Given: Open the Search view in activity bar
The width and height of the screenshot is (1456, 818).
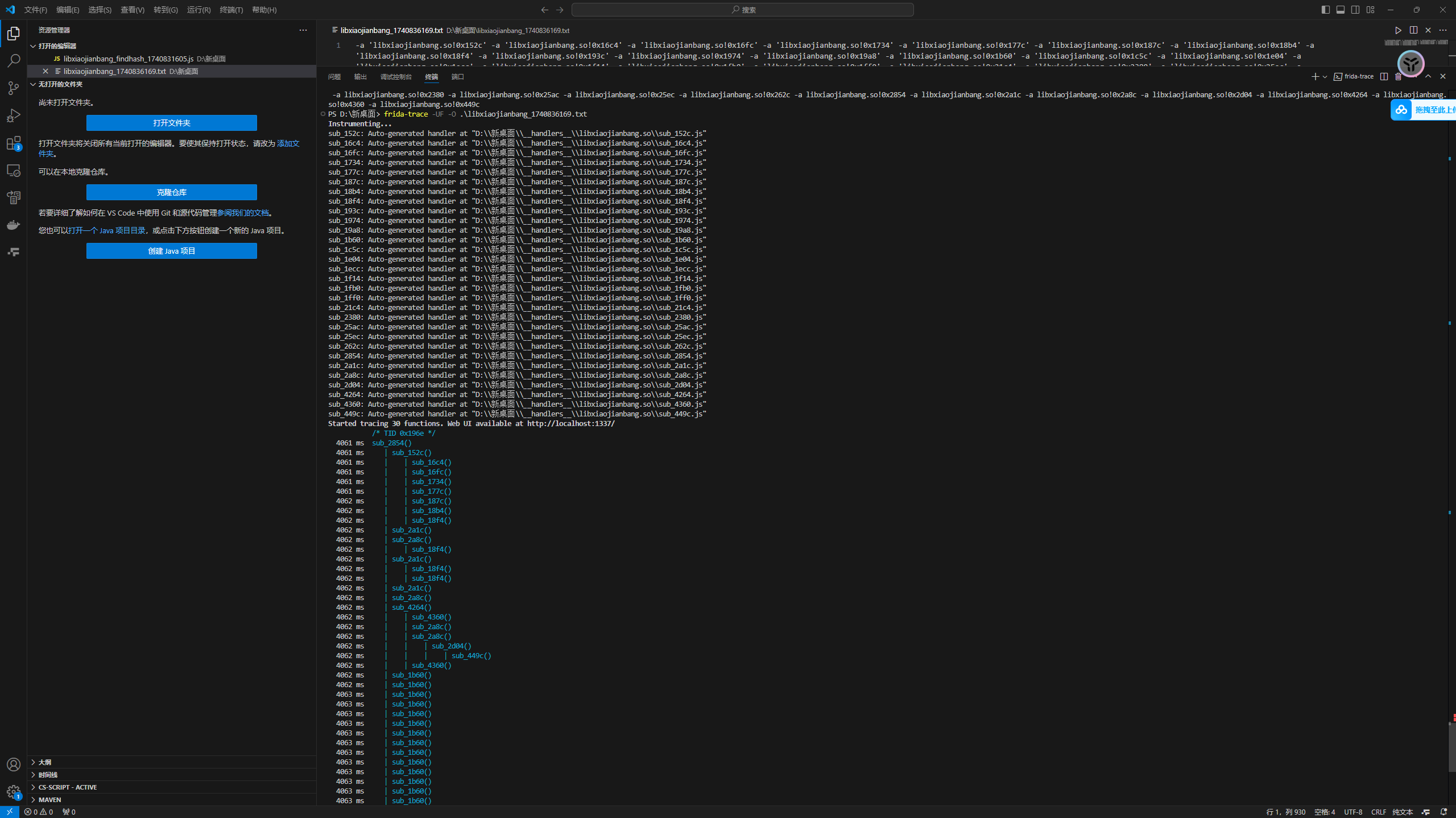Looking at the screenshot, I should pos(14,60).
